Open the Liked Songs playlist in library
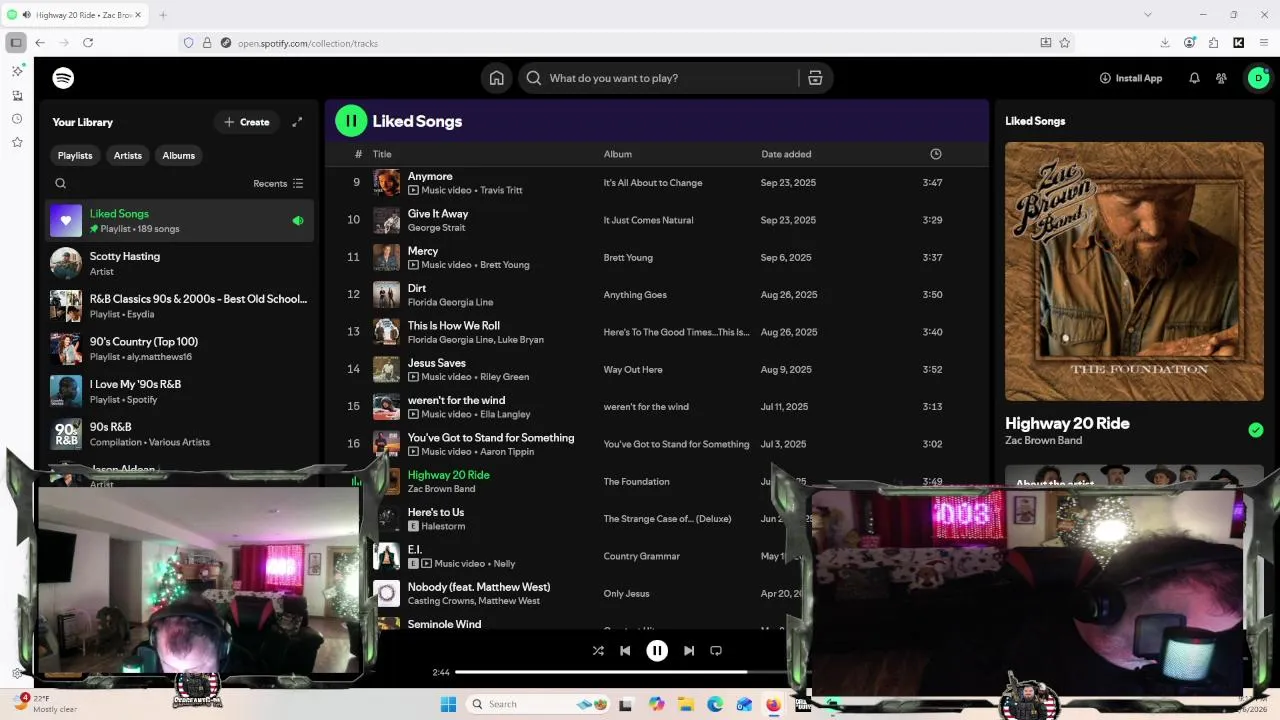The height and width of the screenshot is (720, 1280). 179,220
